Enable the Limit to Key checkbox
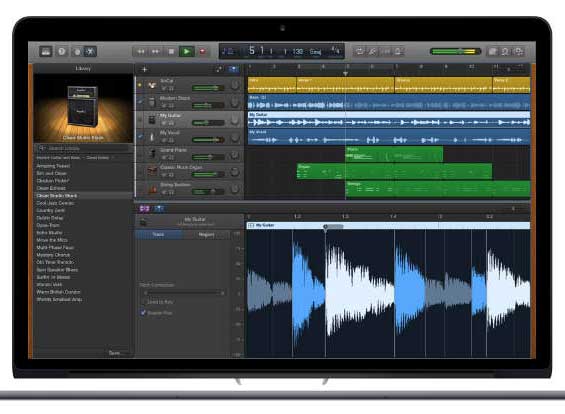565x414 pixels. 144,302
